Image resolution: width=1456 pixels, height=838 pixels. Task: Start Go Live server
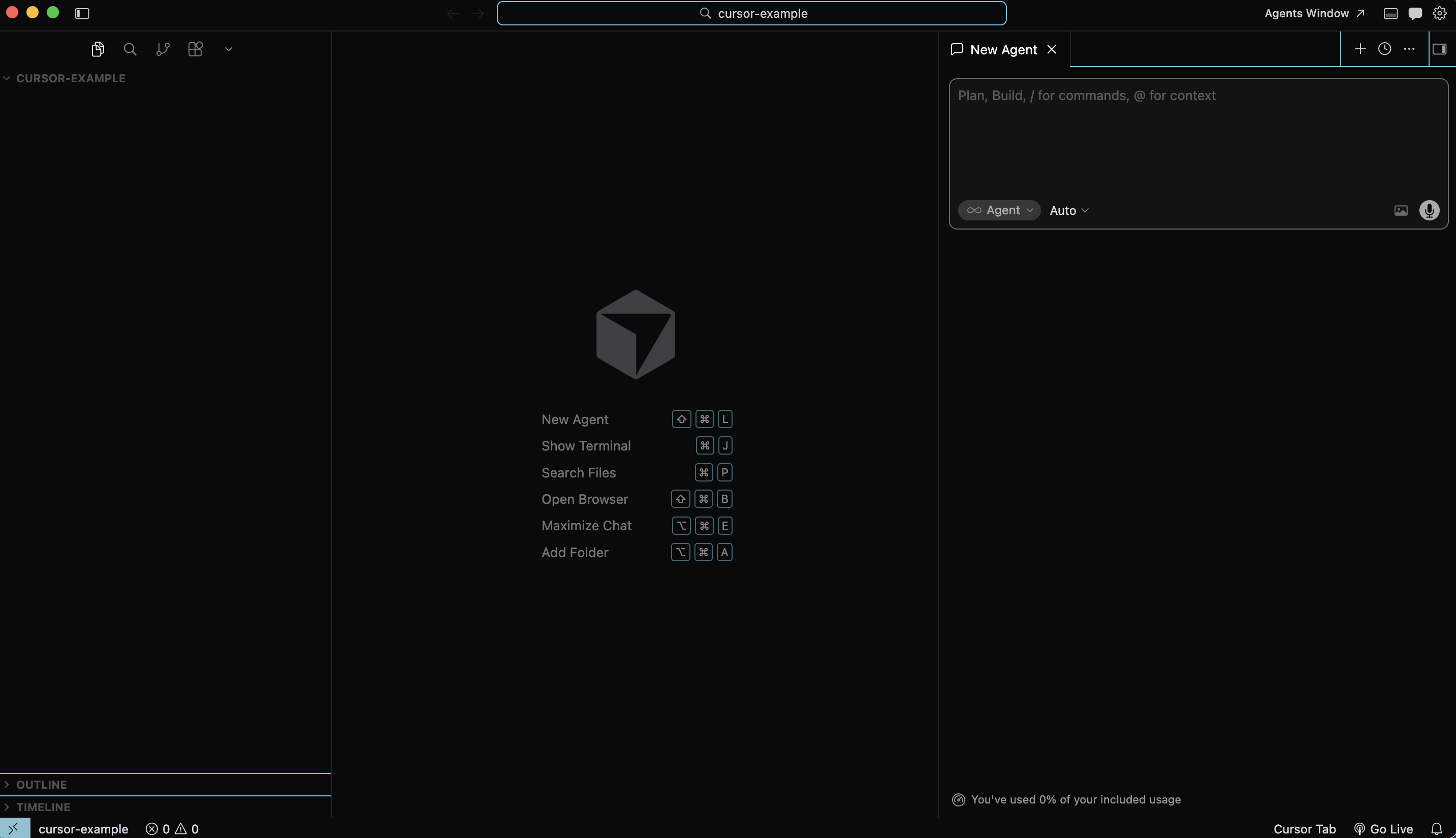click(1383, 829)
